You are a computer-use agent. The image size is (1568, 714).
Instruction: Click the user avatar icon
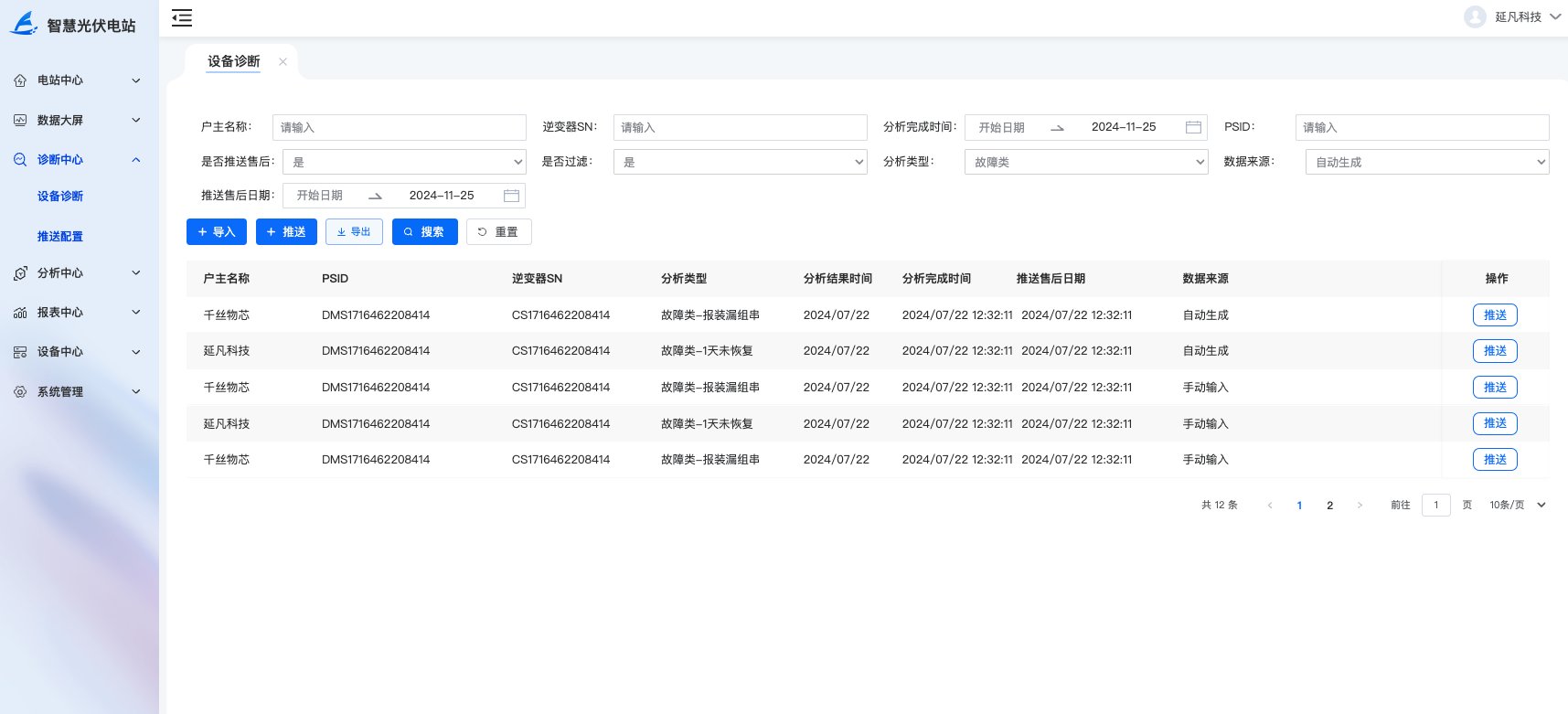tap(1474, 17)
